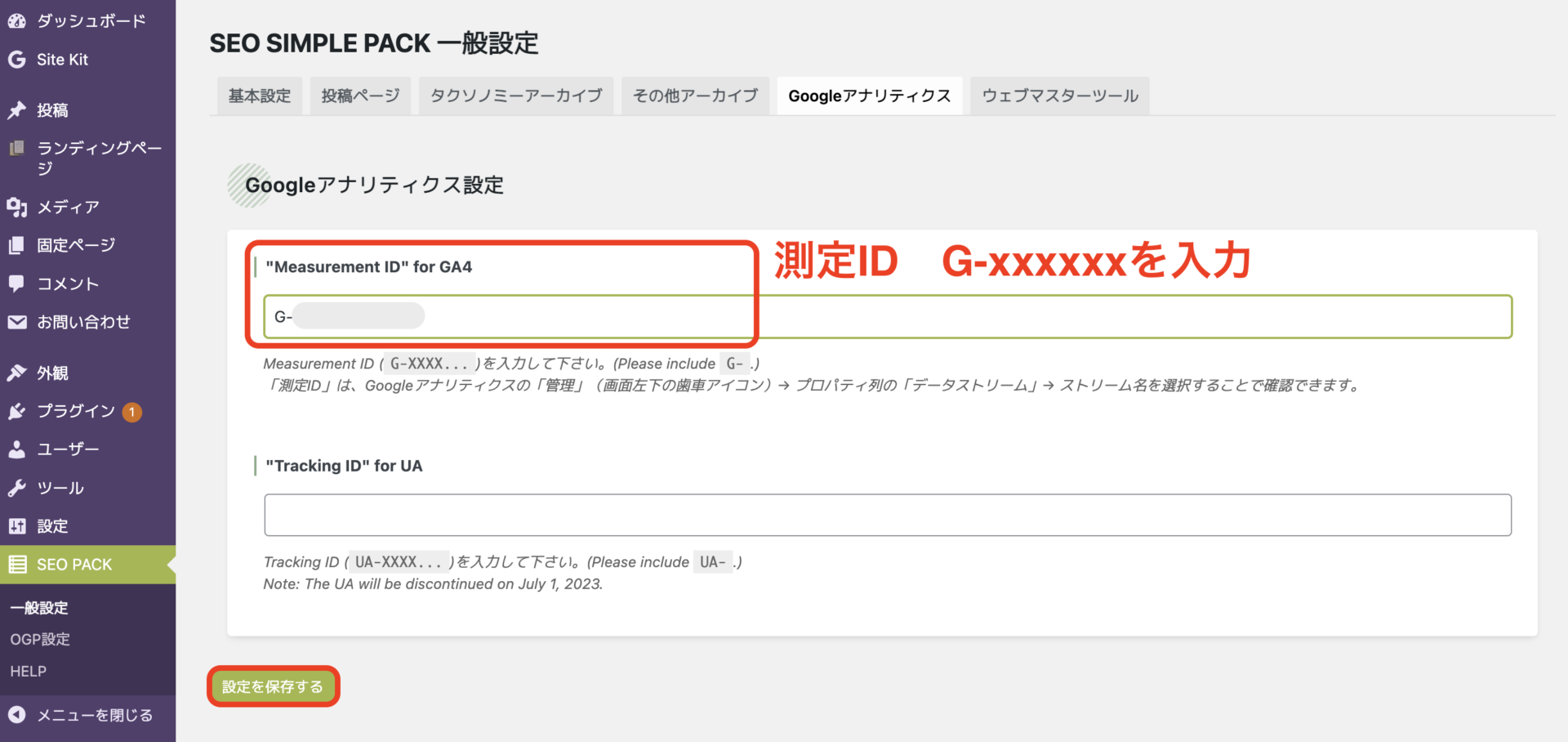
Task: Open プラグイン plugins icon
Action: (x=16, y=411)
